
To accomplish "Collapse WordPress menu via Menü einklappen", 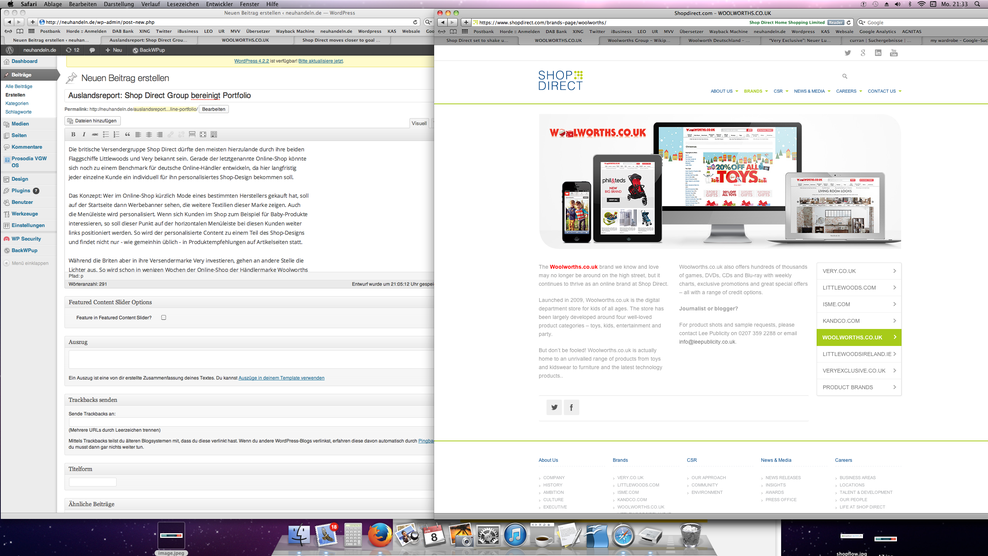I will (26, 263).
